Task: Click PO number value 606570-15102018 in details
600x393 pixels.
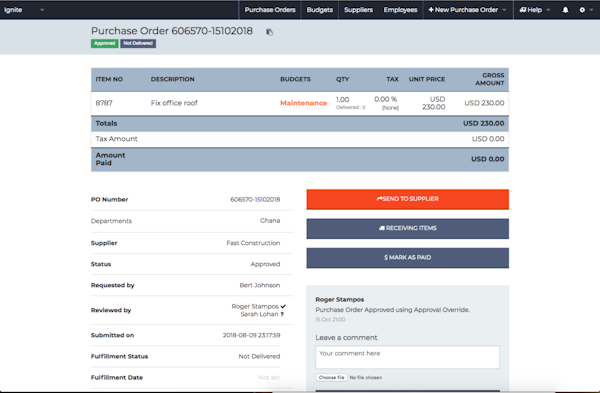Action: point(255,199)
